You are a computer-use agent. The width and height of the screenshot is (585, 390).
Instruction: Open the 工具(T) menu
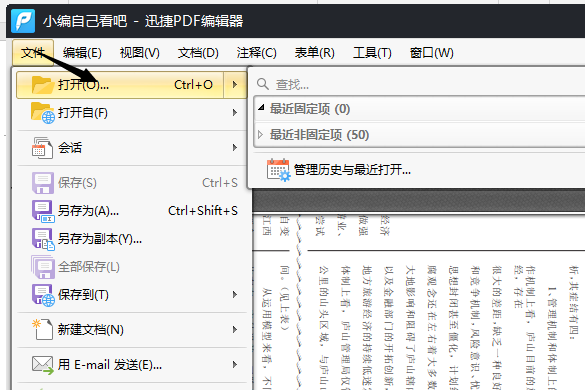tap(372, 53)
